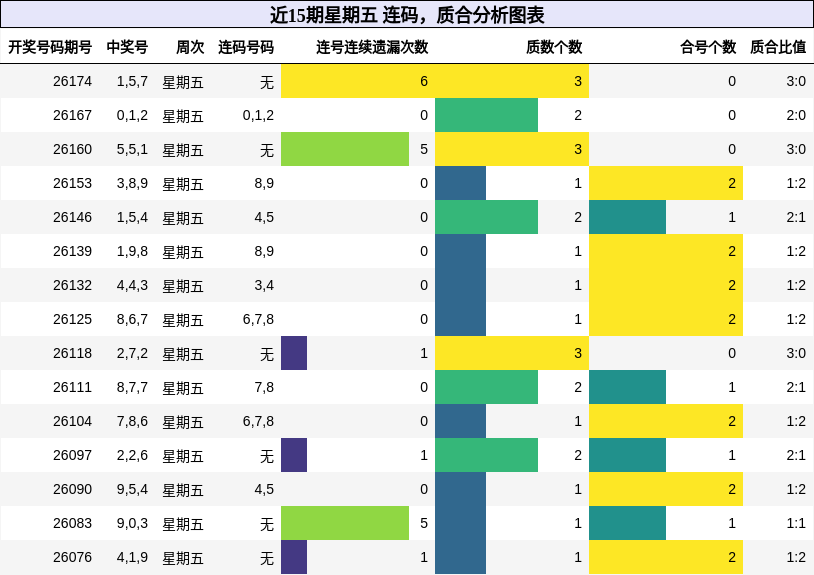
Task: Select the '连号连续遗漏次数' column header
Action: pyautogui.click(x=372, y=47)
